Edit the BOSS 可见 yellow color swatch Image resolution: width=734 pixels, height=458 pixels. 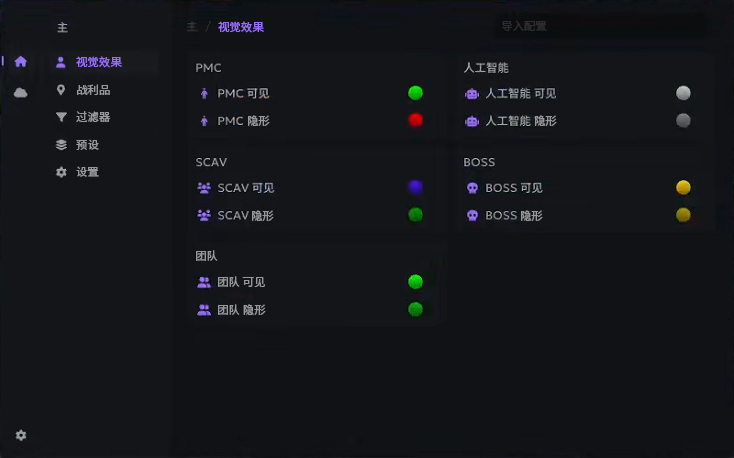[x=683, y=187]
